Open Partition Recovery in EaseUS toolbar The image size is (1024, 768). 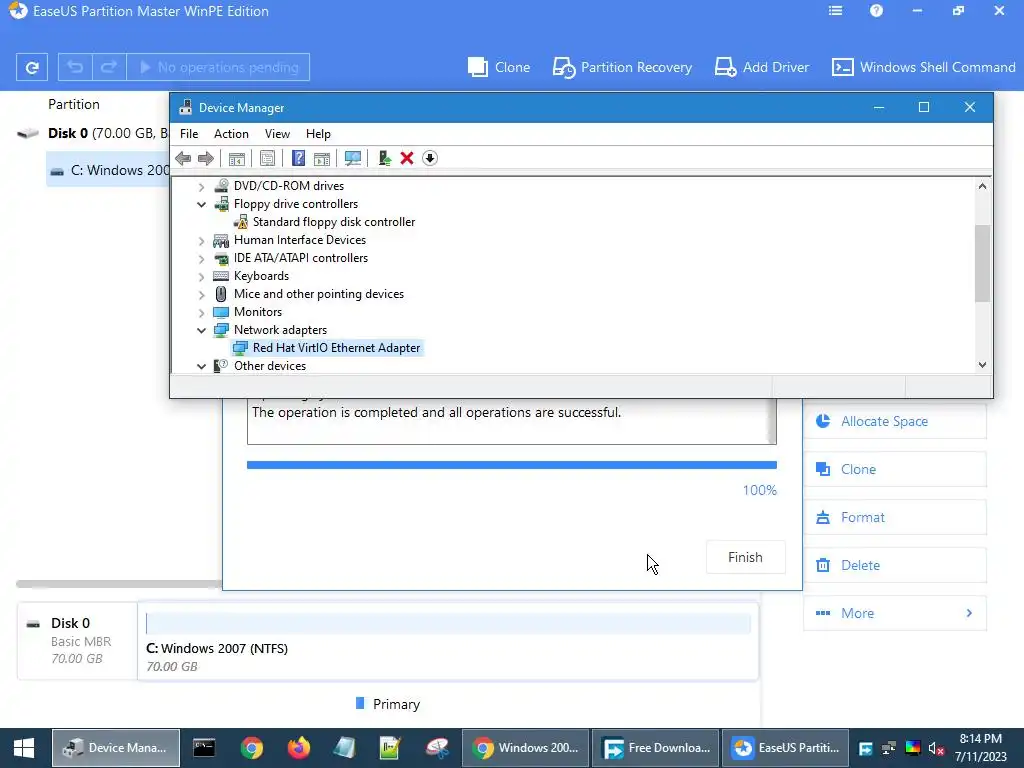(622, 67)
